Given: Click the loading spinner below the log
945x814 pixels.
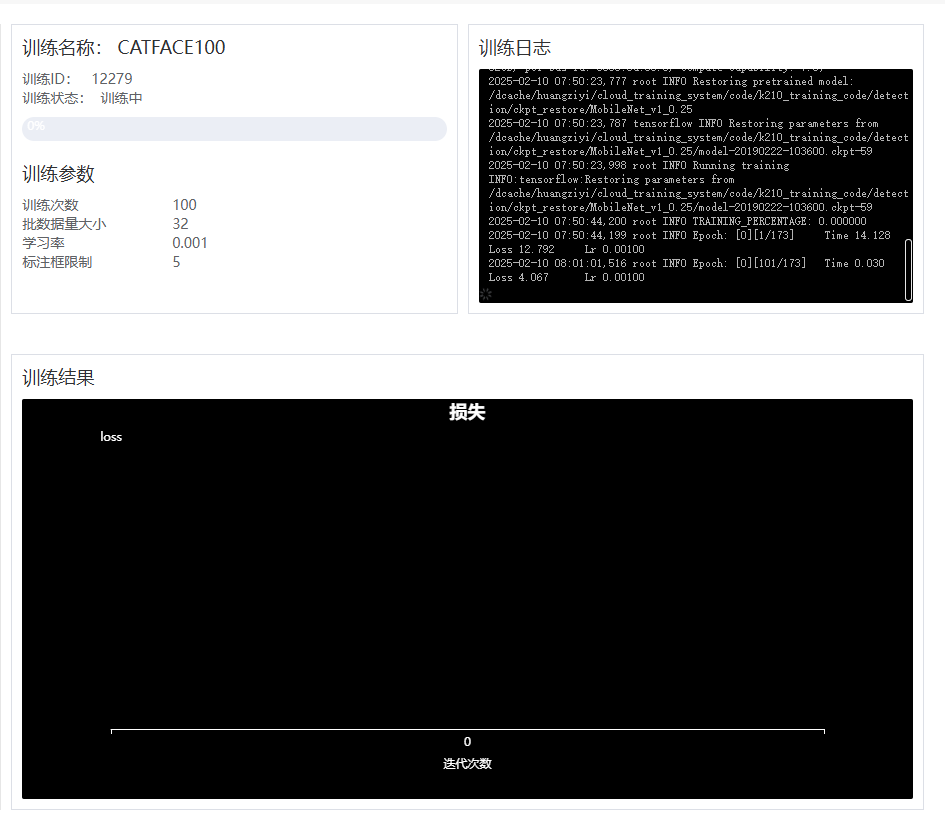Looking at the screenshot, I should point(486,294).
